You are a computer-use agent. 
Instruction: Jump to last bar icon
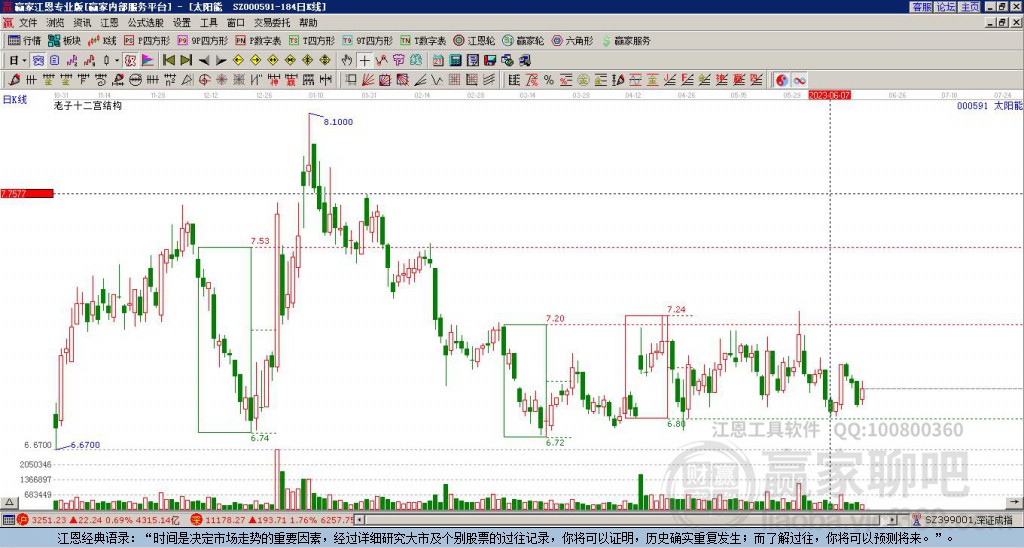pos(186,61)
